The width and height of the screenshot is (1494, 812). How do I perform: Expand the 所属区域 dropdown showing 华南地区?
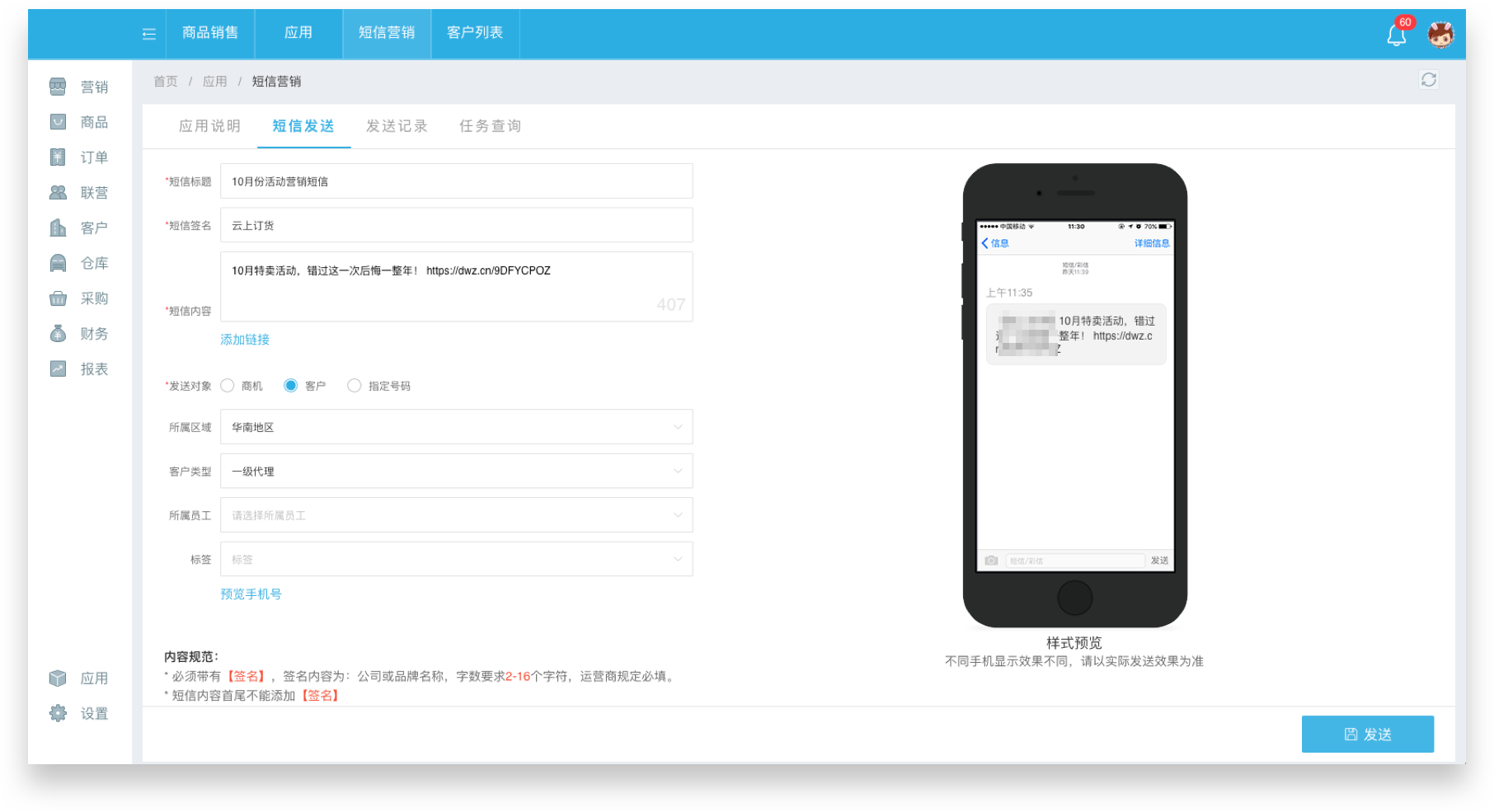[456, 427]
